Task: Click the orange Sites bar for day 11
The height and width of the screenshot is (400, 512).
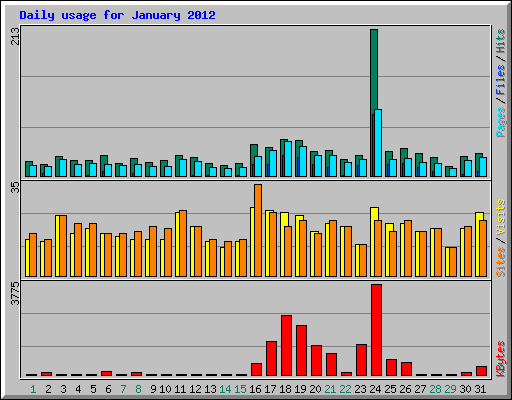Action: point(183,243)
